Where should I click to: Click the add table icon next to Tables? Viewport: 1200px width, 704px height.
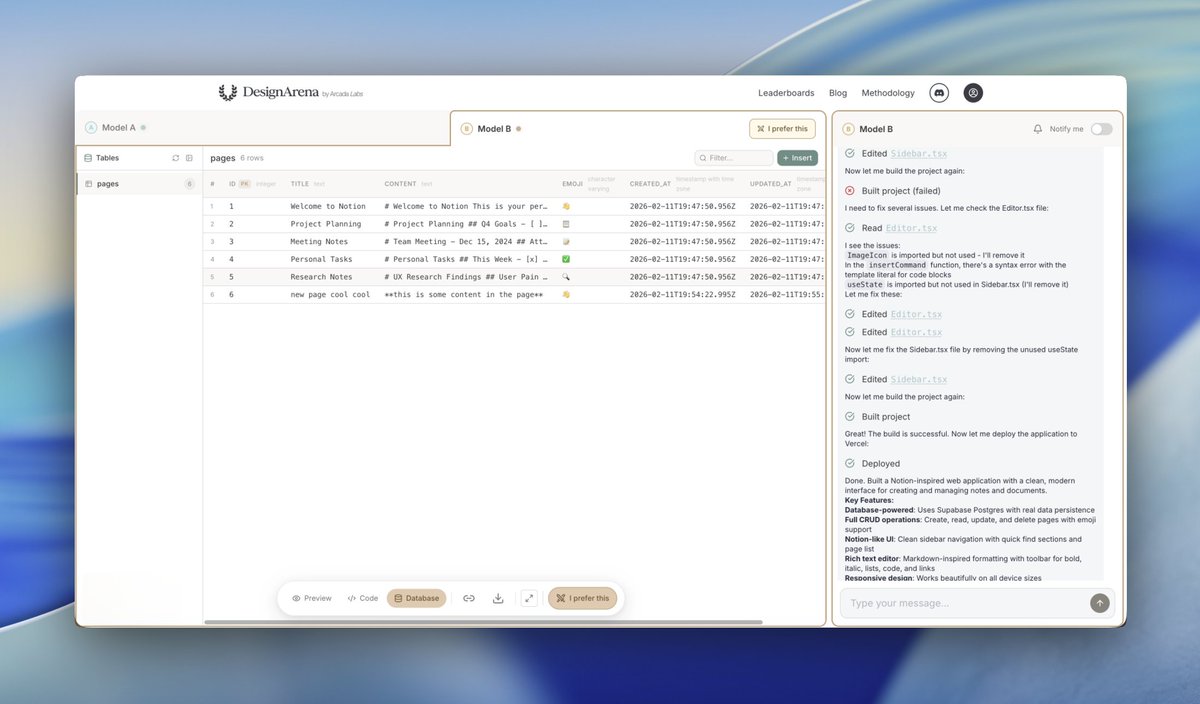click(x=189, y=157)
